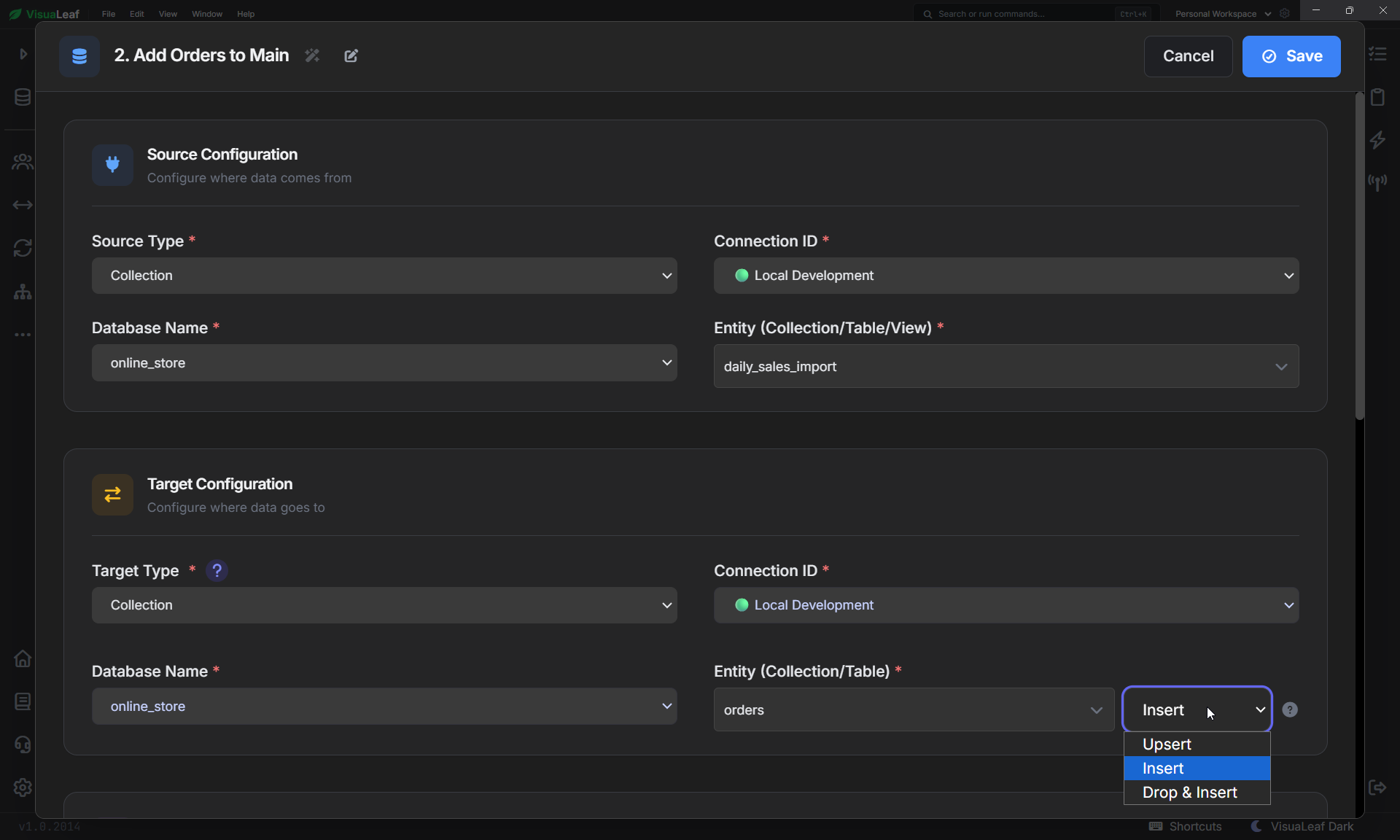This screenshot has height=840, width=1400.
Task: Click the edit pencil icon next to title
Action: point(351,55)
